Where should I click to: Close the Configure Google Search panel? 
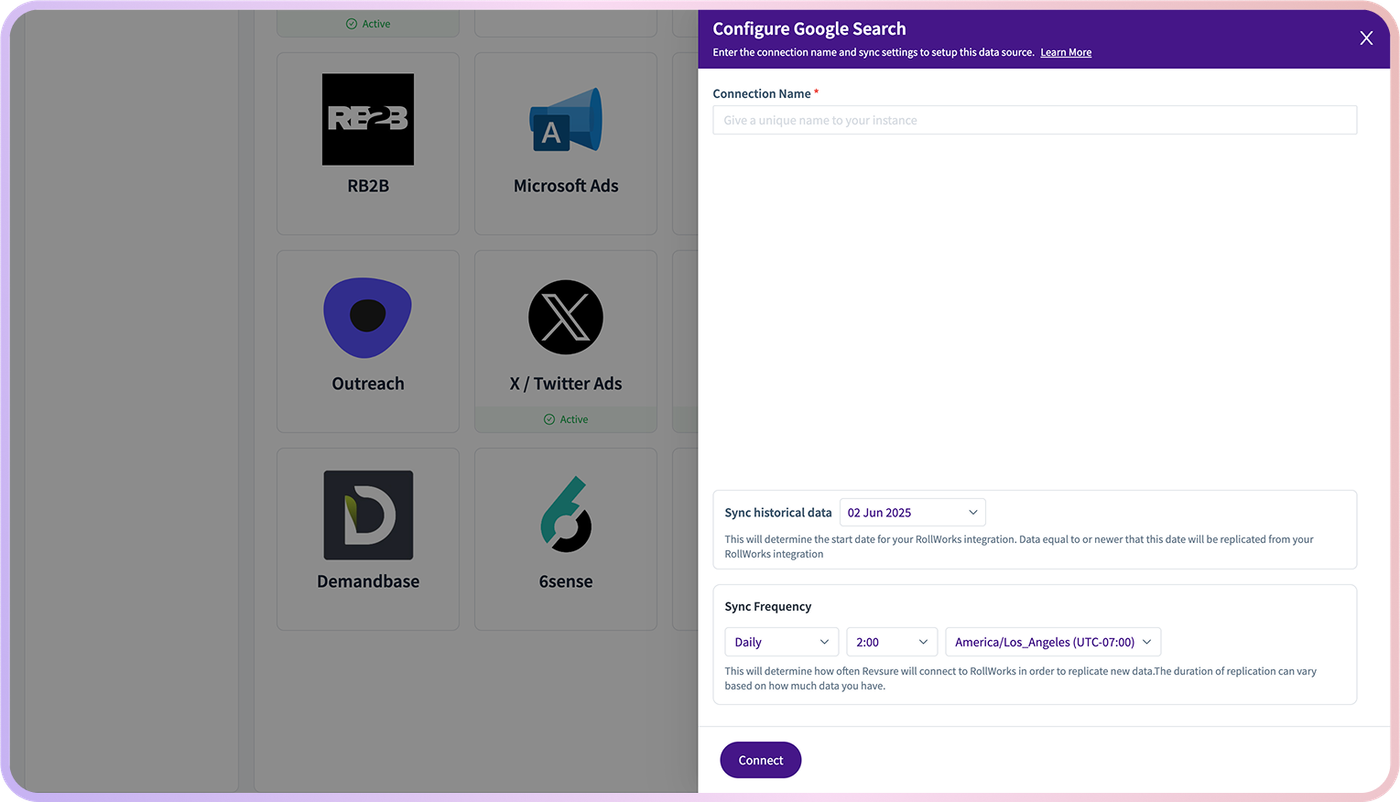coord(1366,38)
